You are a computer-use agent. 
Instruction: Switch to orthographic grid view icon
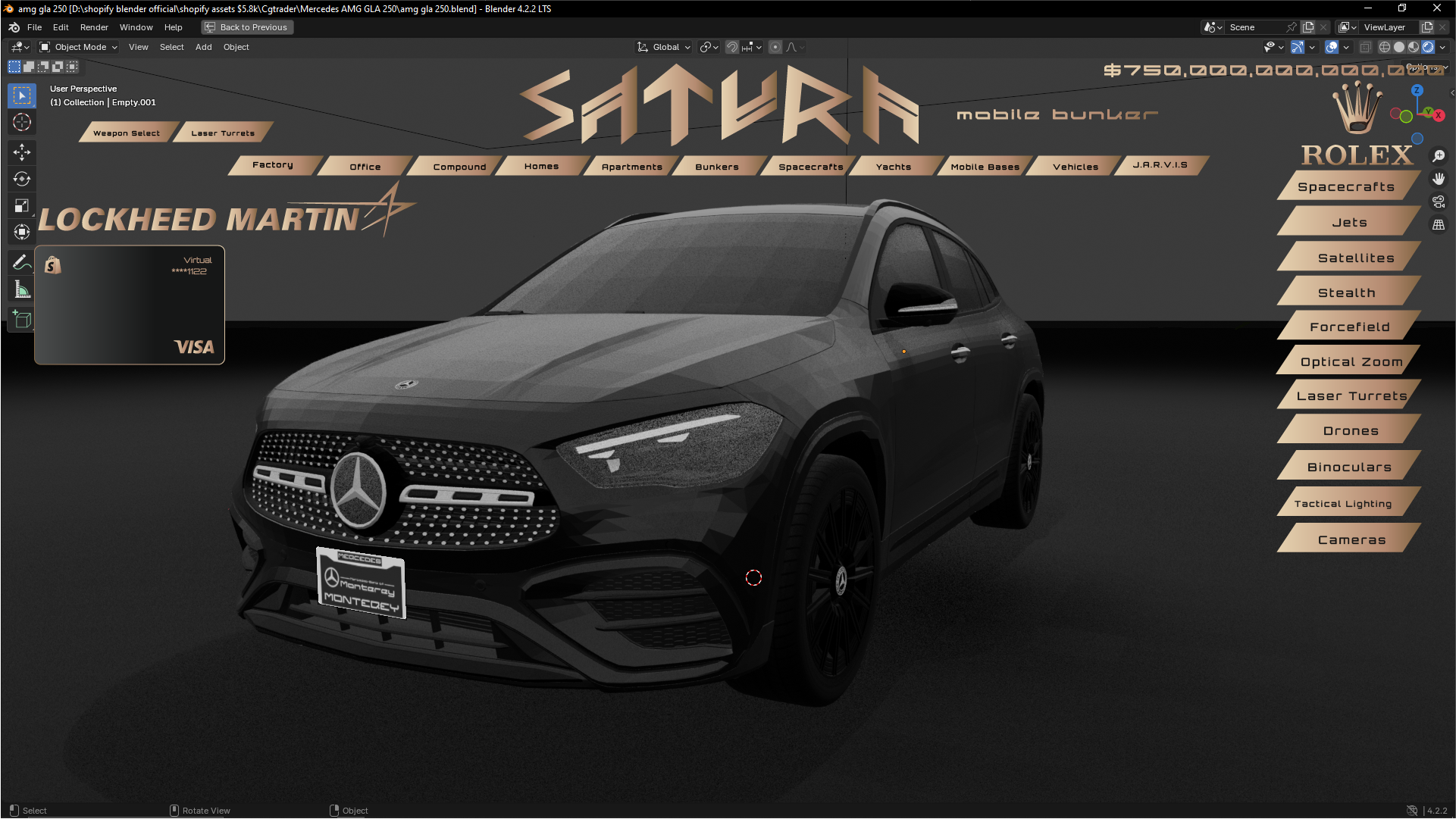tap(1438, 225)
